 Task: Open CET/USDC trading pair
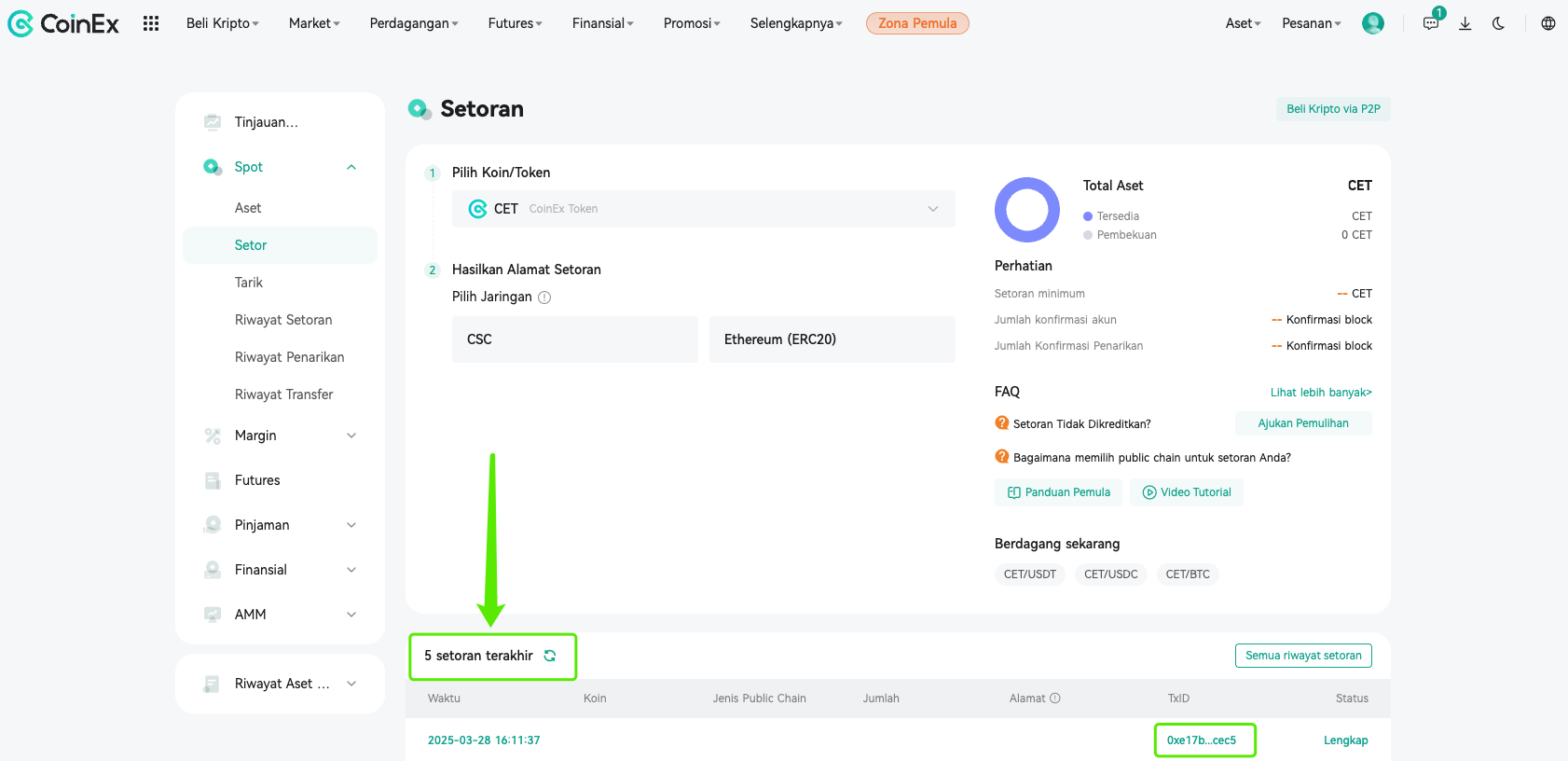coord(1111,574)
